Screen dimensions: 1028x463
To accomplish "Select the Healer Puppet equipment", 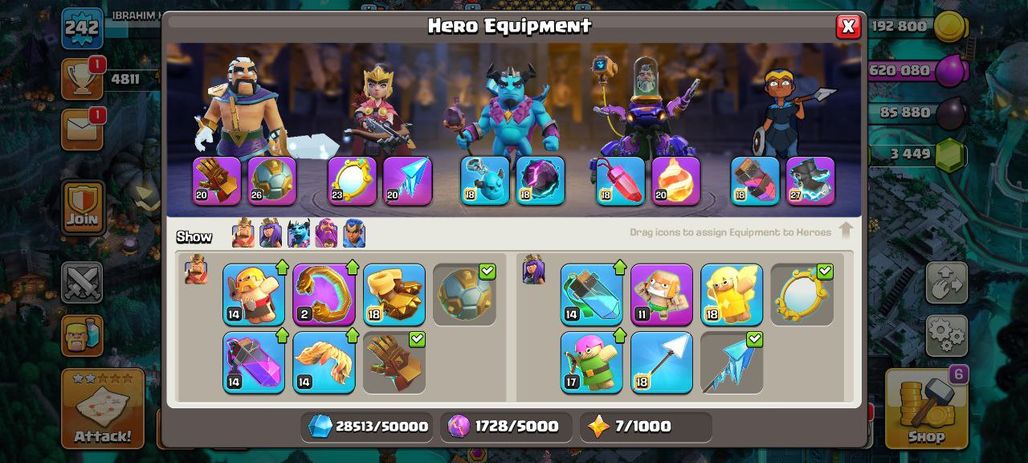I will 732,294.
